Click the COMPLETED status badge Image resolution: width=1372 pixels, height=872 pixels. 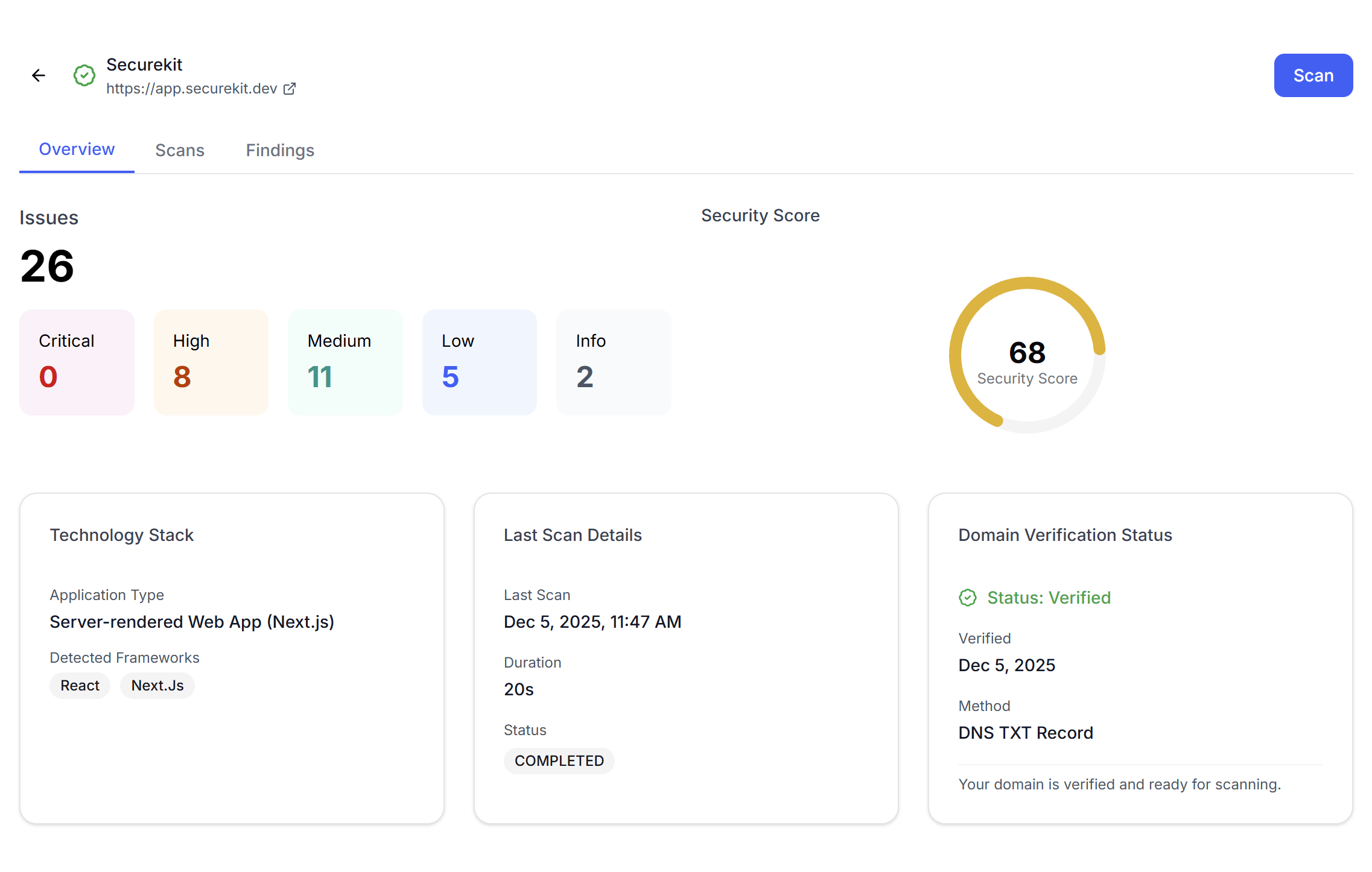tap(559, 760)
